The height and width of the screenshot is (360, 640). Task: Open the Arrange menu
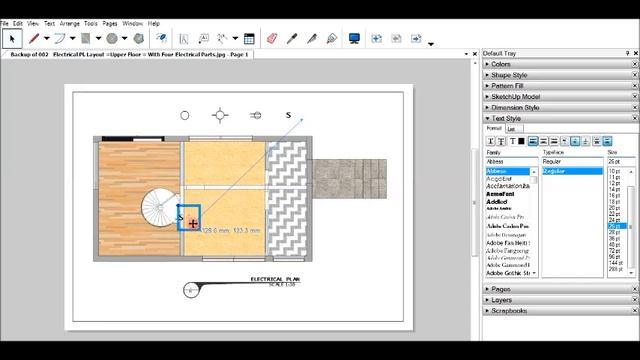70,24
